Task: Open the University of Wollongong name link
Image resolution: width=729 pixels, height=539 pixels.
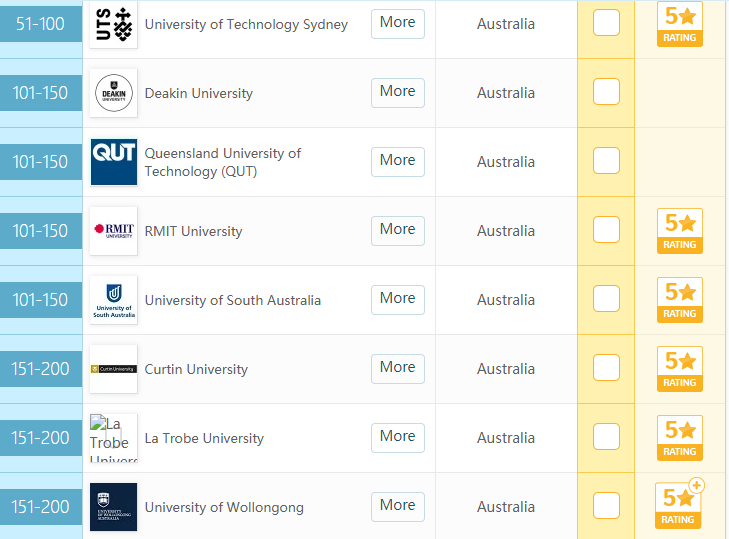Action: click(223, 507)
